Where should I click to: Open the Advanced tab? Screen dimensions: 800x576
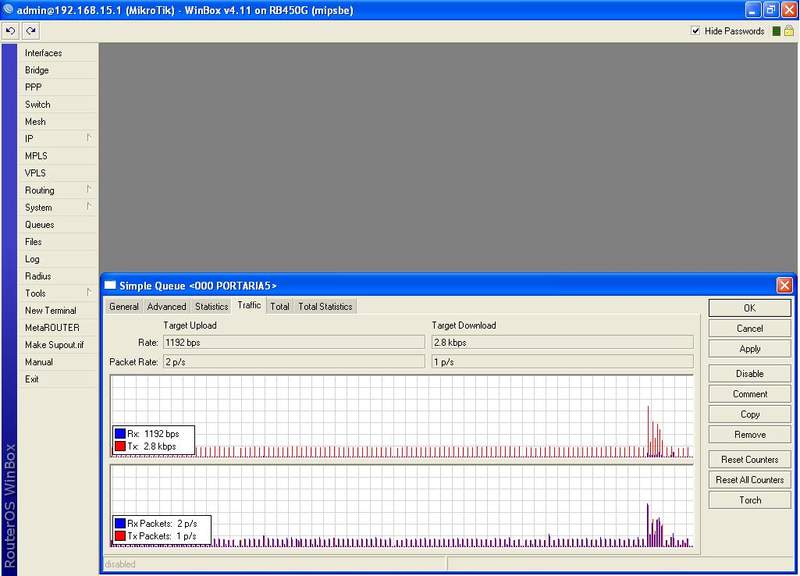click(x=167, y=306)
